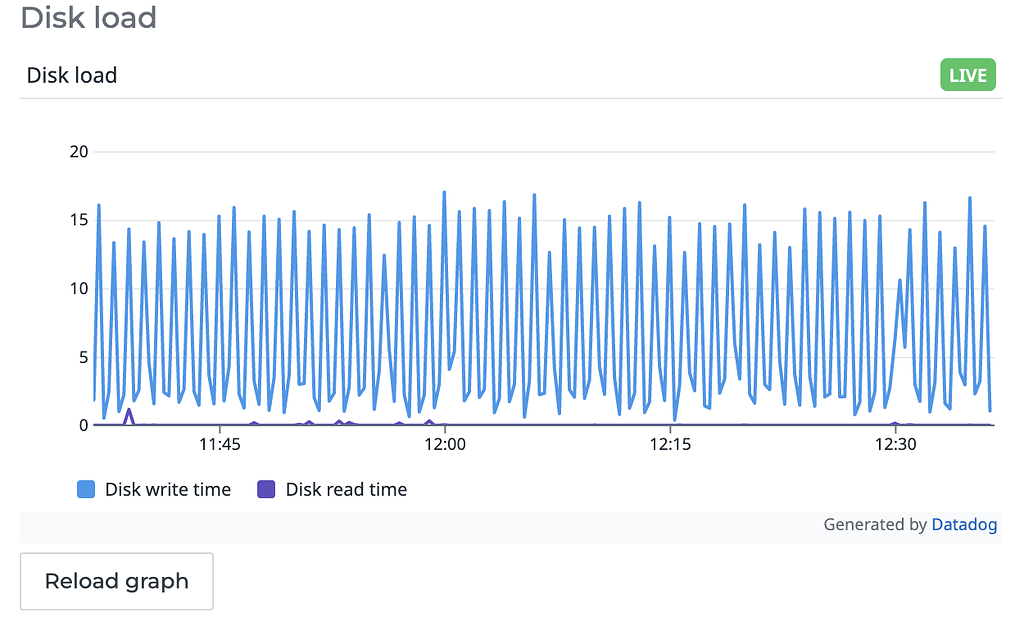Screen dimensions: 1024x630
Task: Click the tallest spike near 12:00
Action: click(443, 190)
